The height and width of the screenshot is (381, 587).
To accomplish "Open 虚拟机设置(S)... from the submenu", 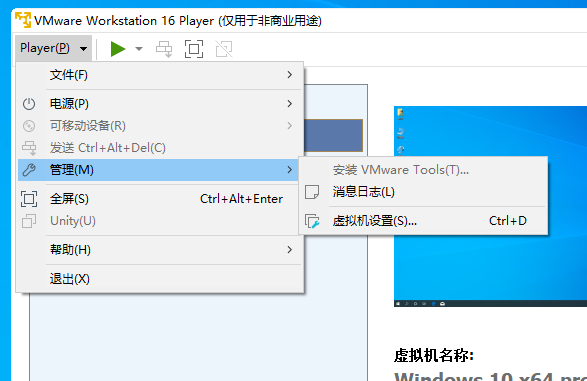I will coord(423,221).
